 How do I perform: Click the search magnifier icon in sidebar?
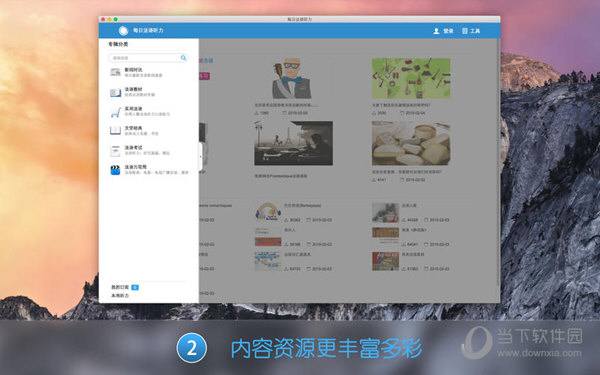[x=183, y=58]
